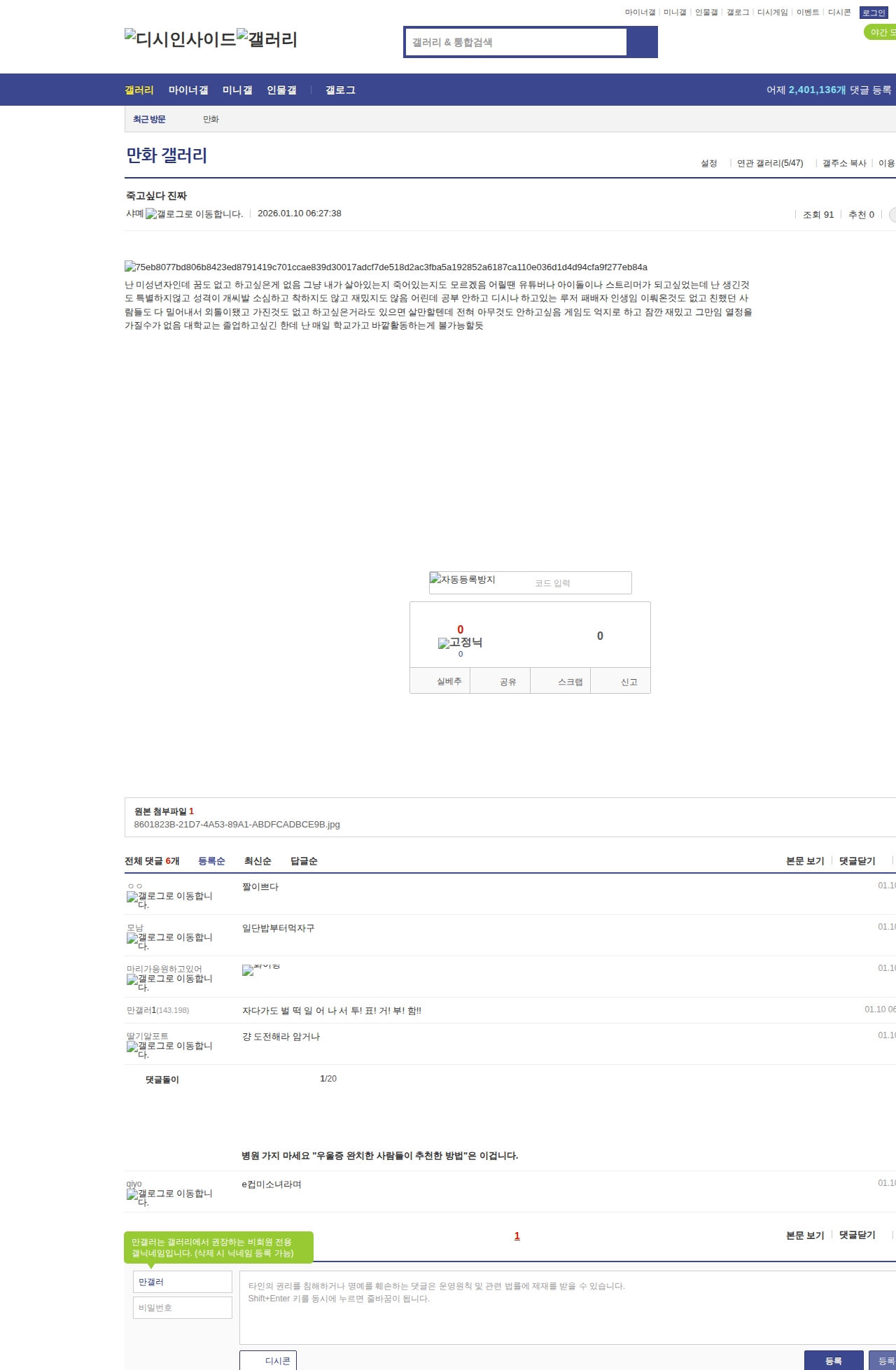Expand the 최근 방문 gallery list

[x=149, y=119]
